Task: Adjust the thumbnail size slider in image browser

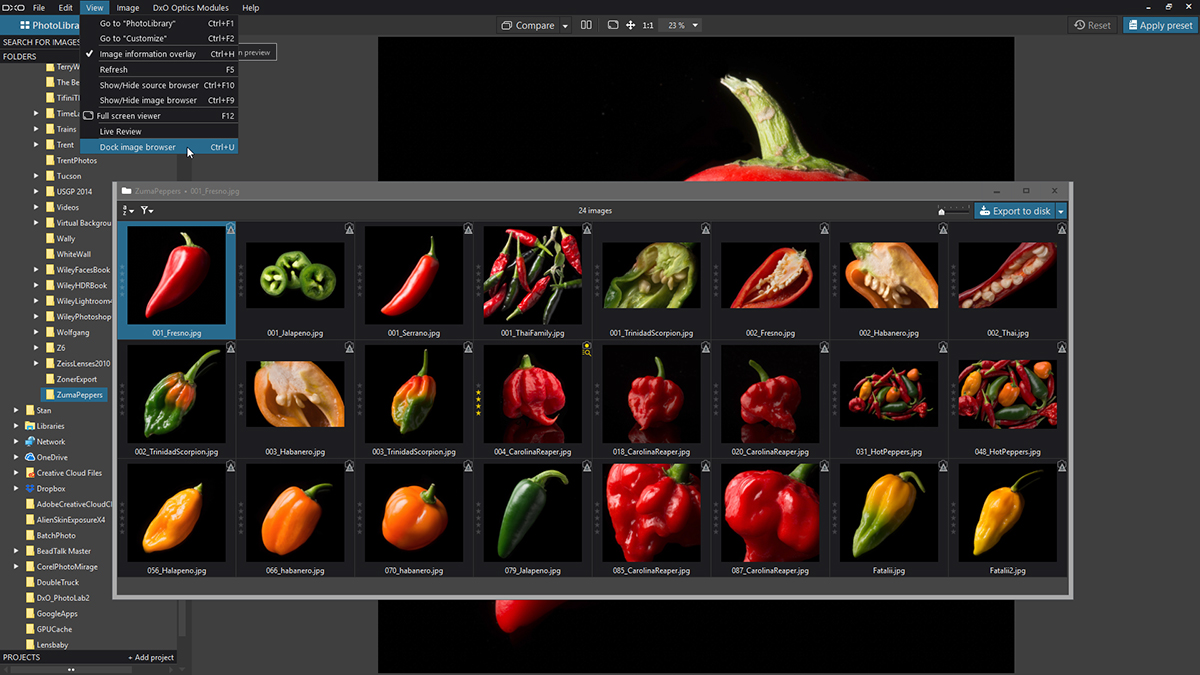Action: (954, 211)
